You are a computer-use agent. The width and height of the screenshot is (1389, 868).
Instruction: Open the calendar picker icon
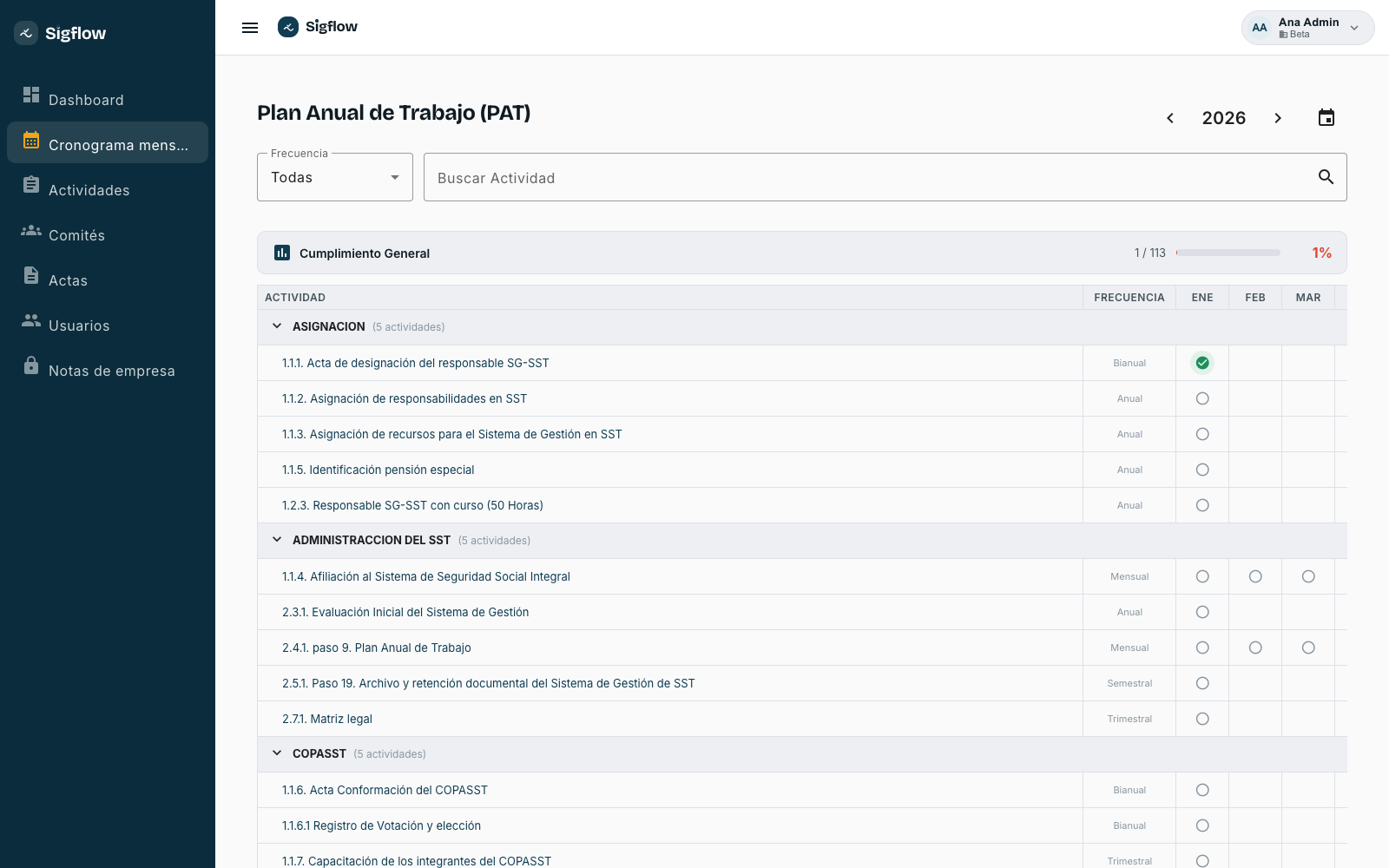(x=1326, y=118)
